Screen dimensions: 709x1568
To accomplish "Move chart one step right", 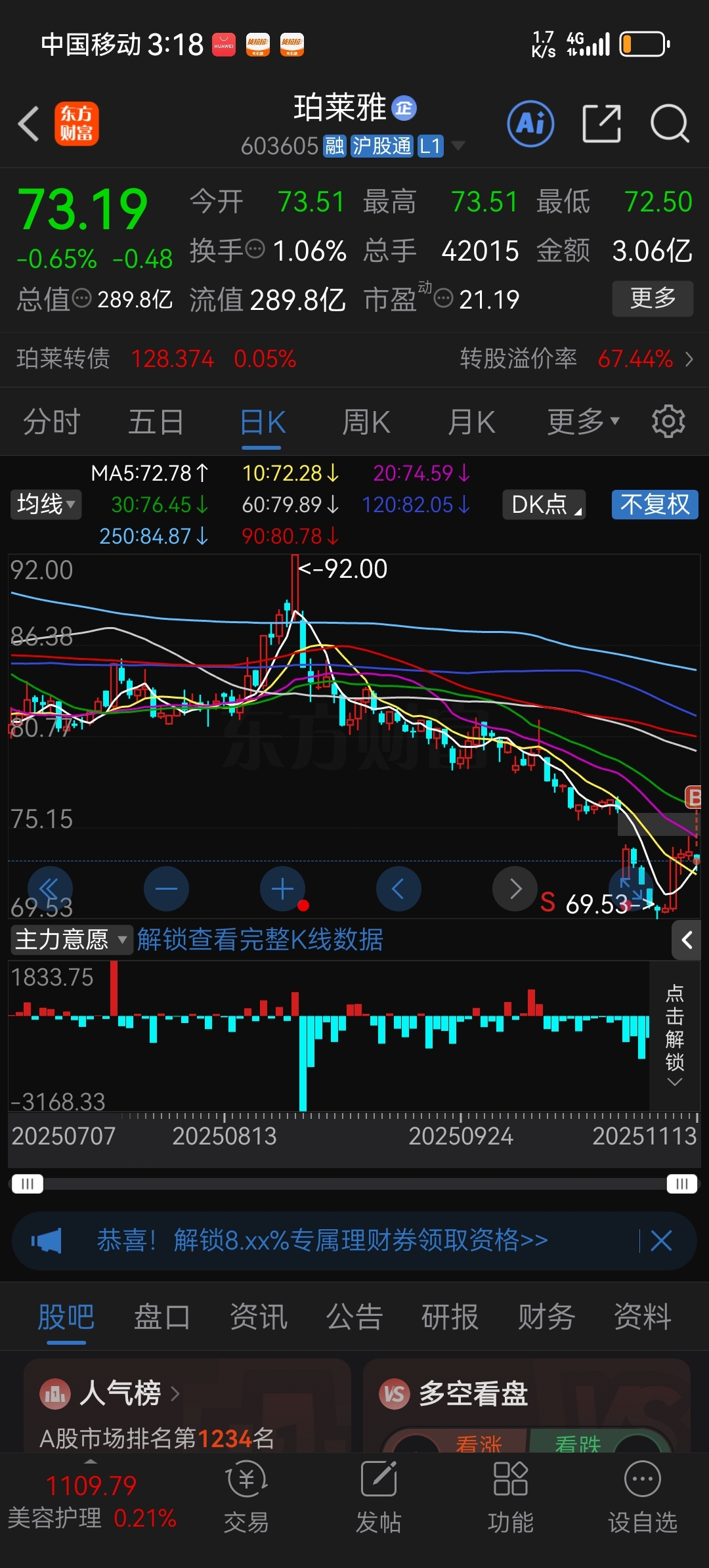I will pos(515,889).
